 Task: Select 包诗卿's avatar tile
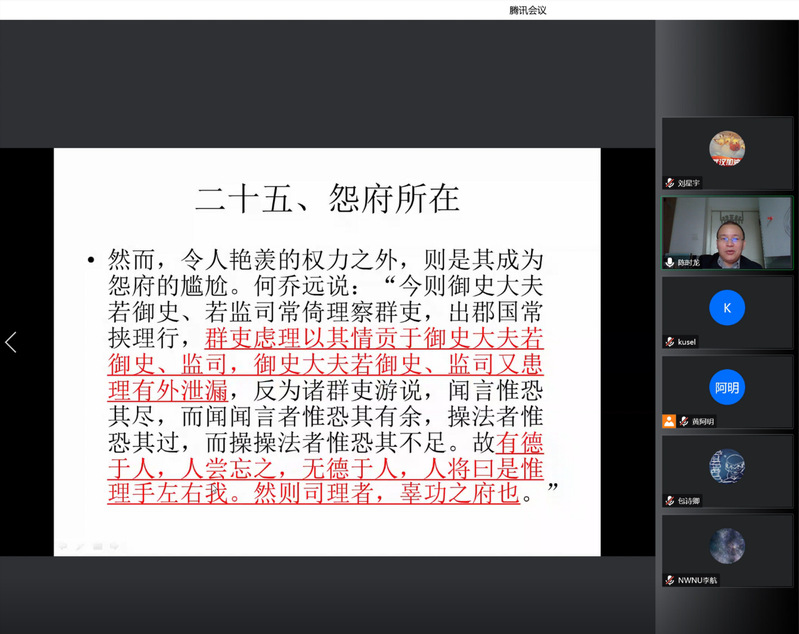(727, 466)
